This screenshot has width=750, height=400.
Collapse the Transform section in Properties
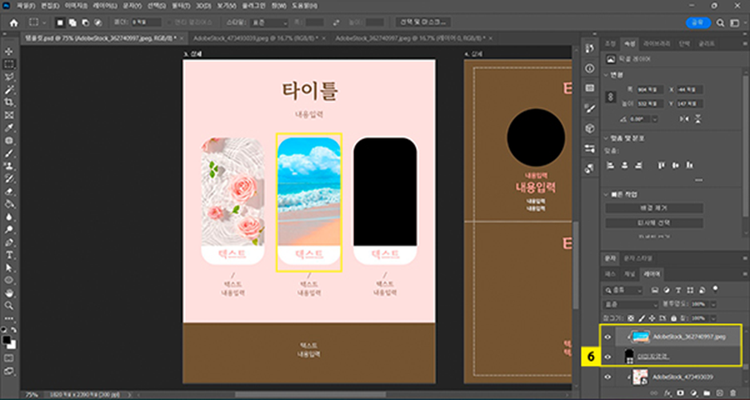[x=607, y=75]
